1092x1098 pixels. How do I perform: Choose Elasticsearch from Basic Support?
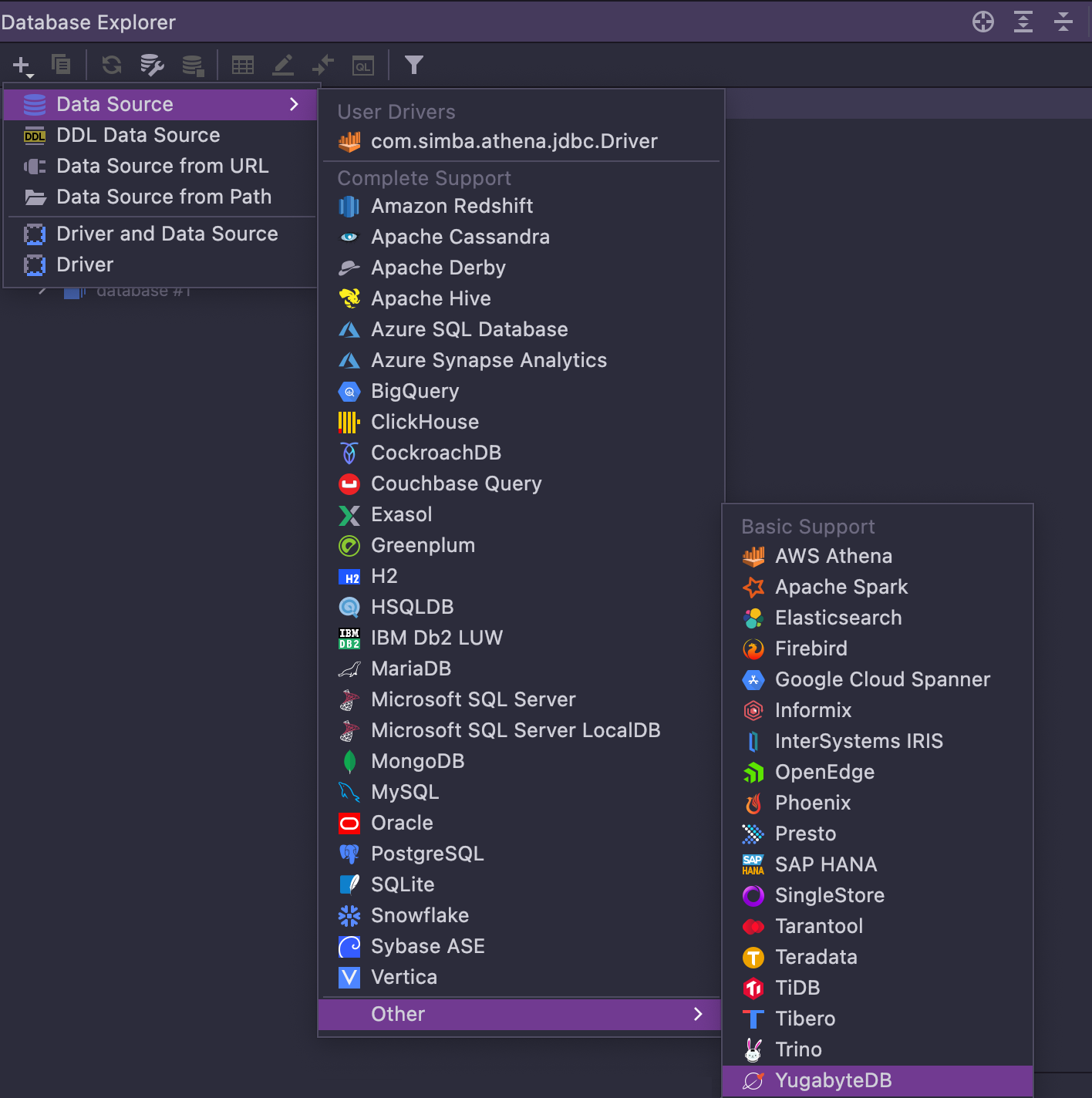click(838, 618)
